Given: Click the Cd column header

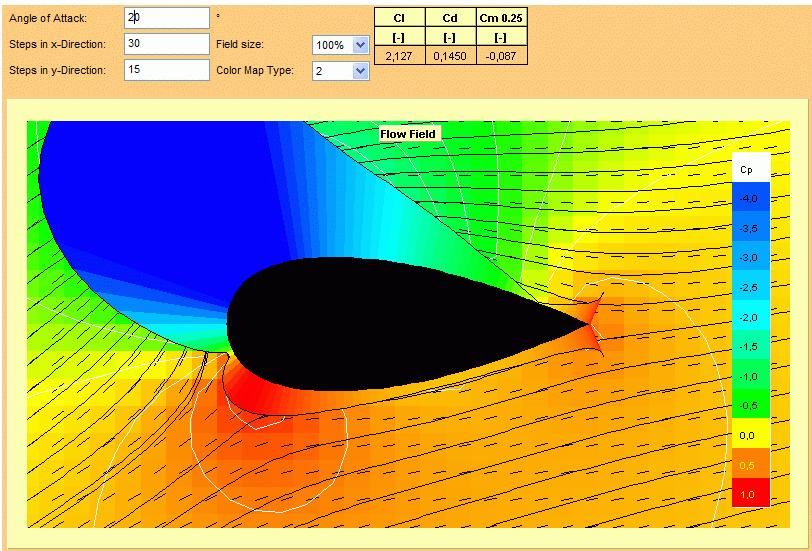Looking at the screenshot, I should pos(449,17).
